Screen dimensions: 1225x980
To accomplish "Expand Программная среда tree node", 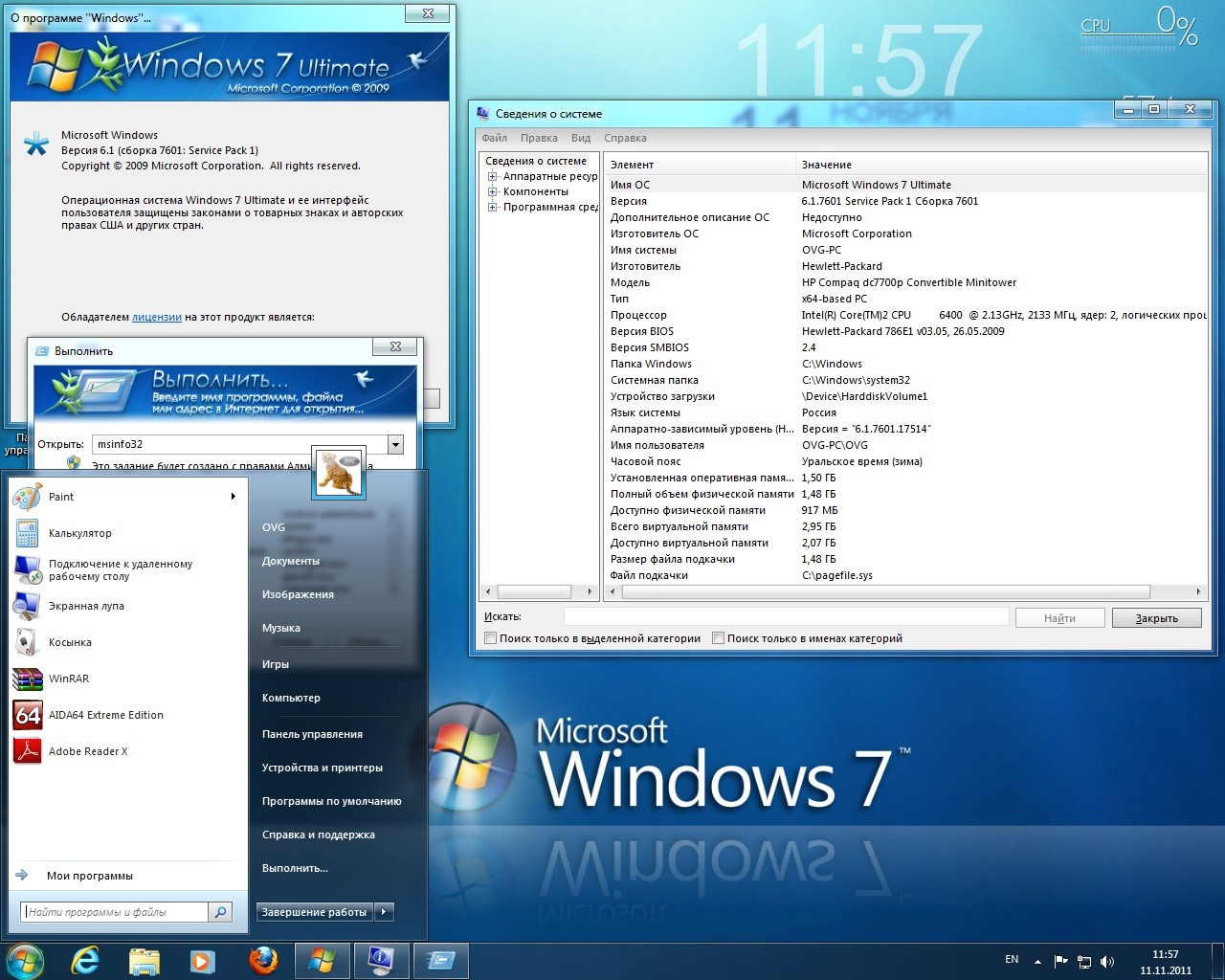I will click(x=493, y=207).
